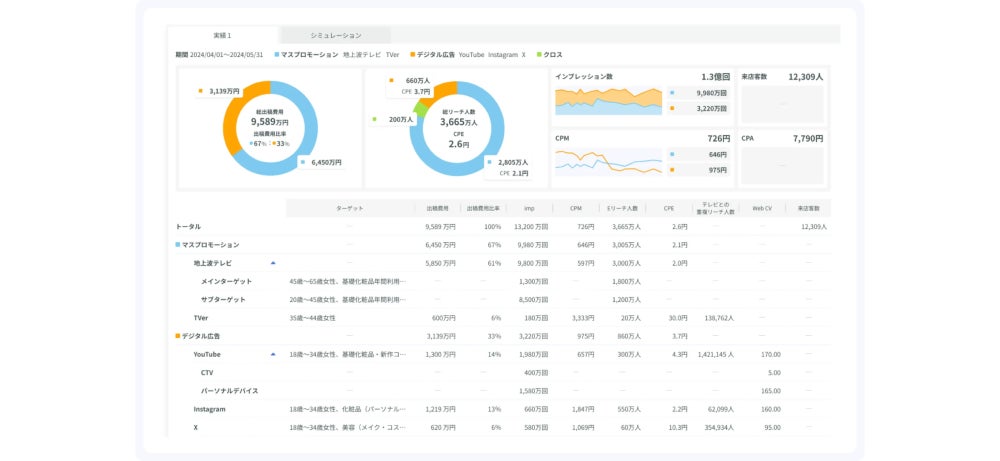
Task: Select the Instagram row label in table
Action: [210, 409]
